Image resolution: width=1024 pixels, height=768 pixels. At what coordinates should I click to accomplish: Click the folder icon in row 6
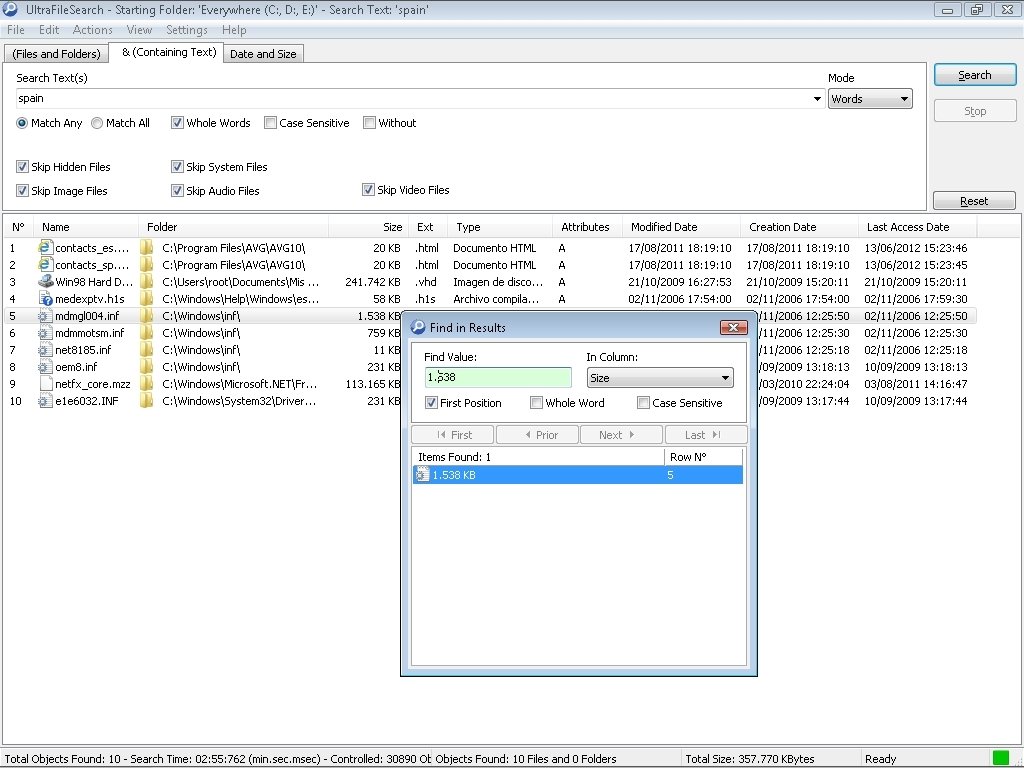click(148, 332)
